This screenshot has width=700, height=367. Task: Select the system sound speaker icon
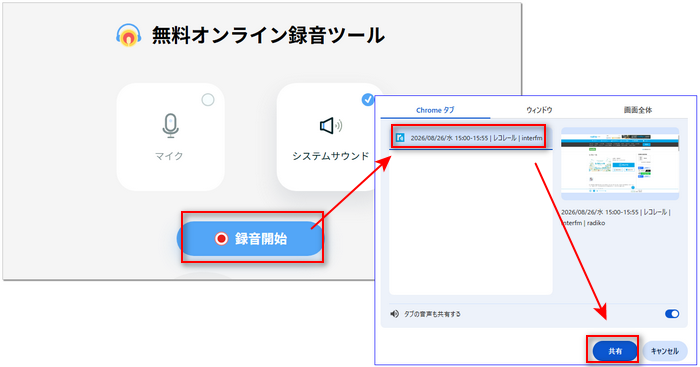pyautogui.click(x=331, y=126)
